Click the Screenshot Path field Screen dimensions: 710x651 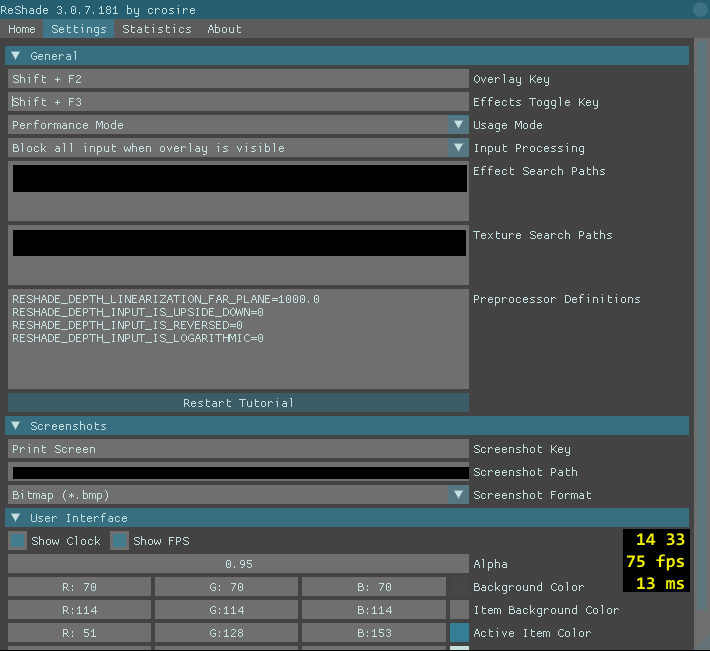point(238,472)
